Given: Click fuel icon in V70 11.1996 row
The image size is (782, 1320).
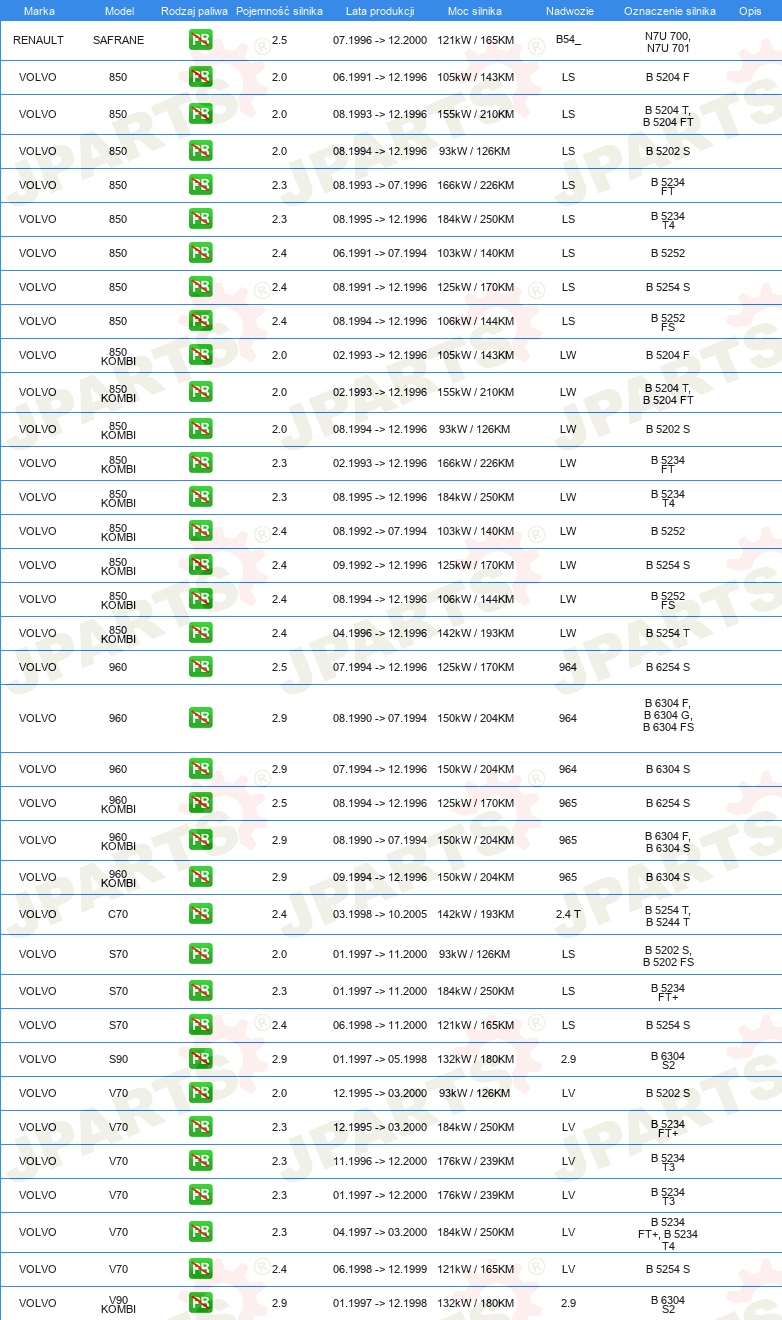Looking at the screenshot, I should (x=200, y=1161).
